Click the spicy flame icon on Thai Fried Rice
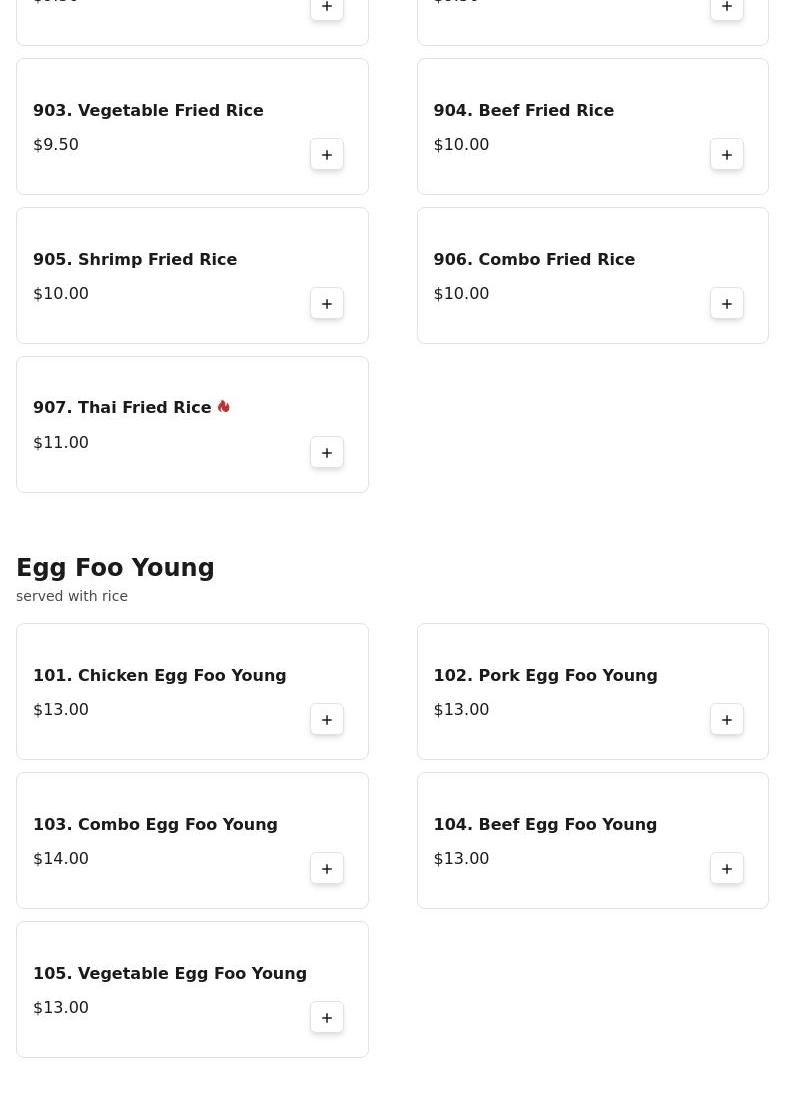 tap(224, 406)
